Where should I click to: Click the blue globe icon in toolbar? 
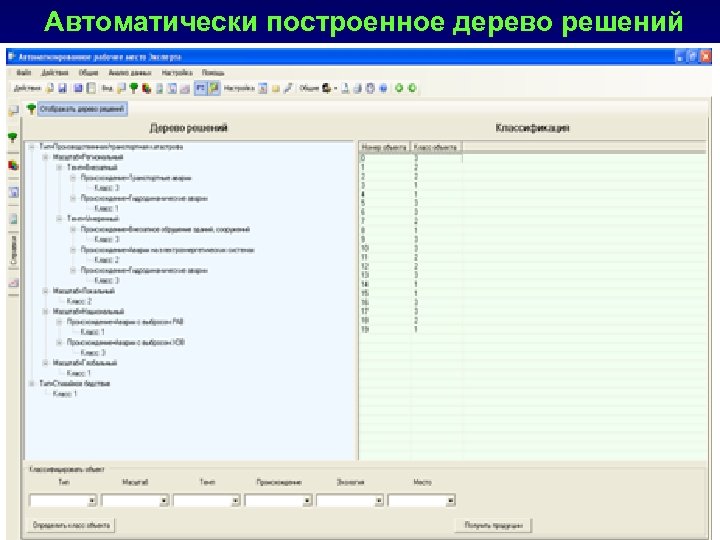(x=383, y=88)
